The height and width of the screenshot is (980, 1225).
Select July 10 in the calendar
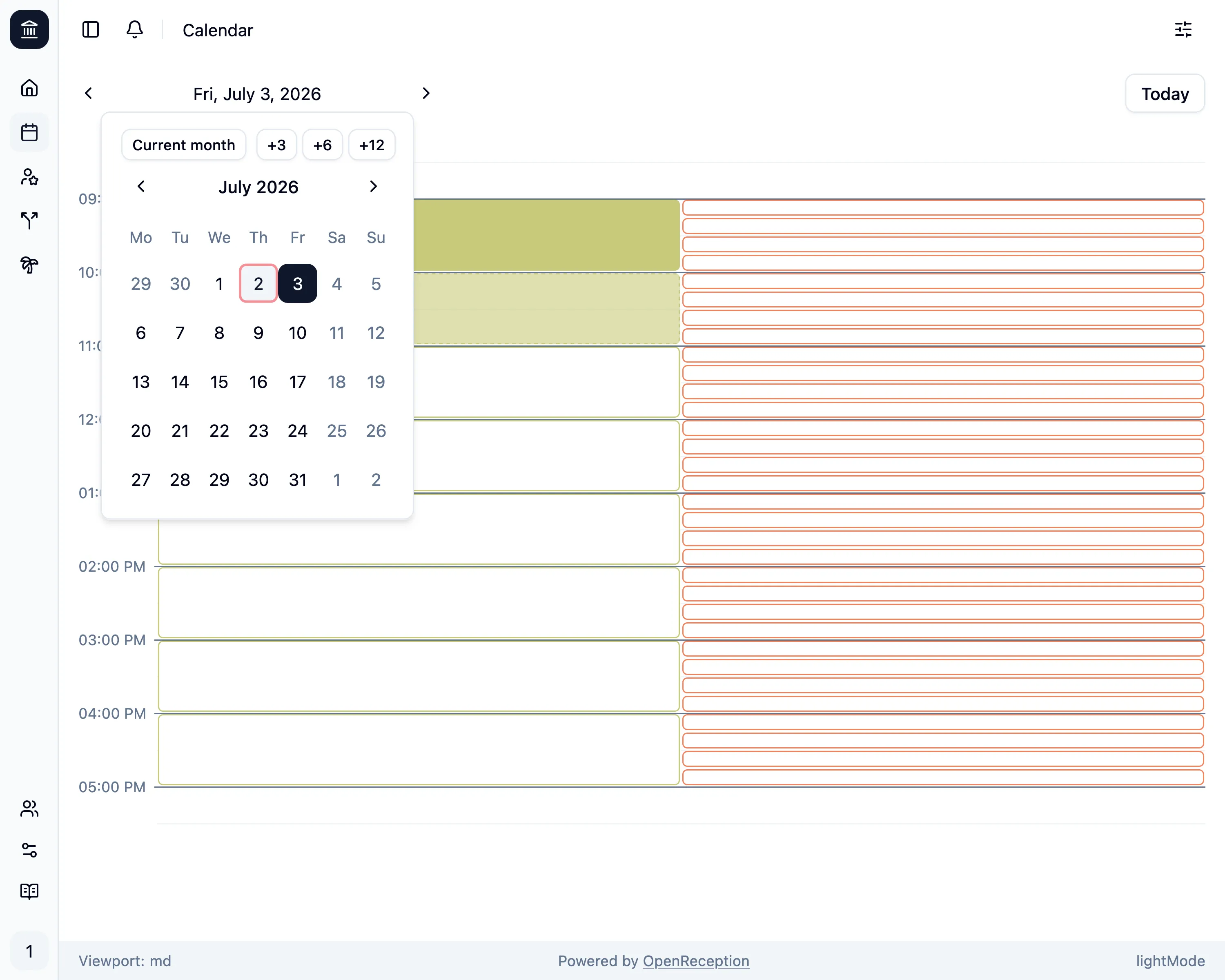(x=298, y=333)
